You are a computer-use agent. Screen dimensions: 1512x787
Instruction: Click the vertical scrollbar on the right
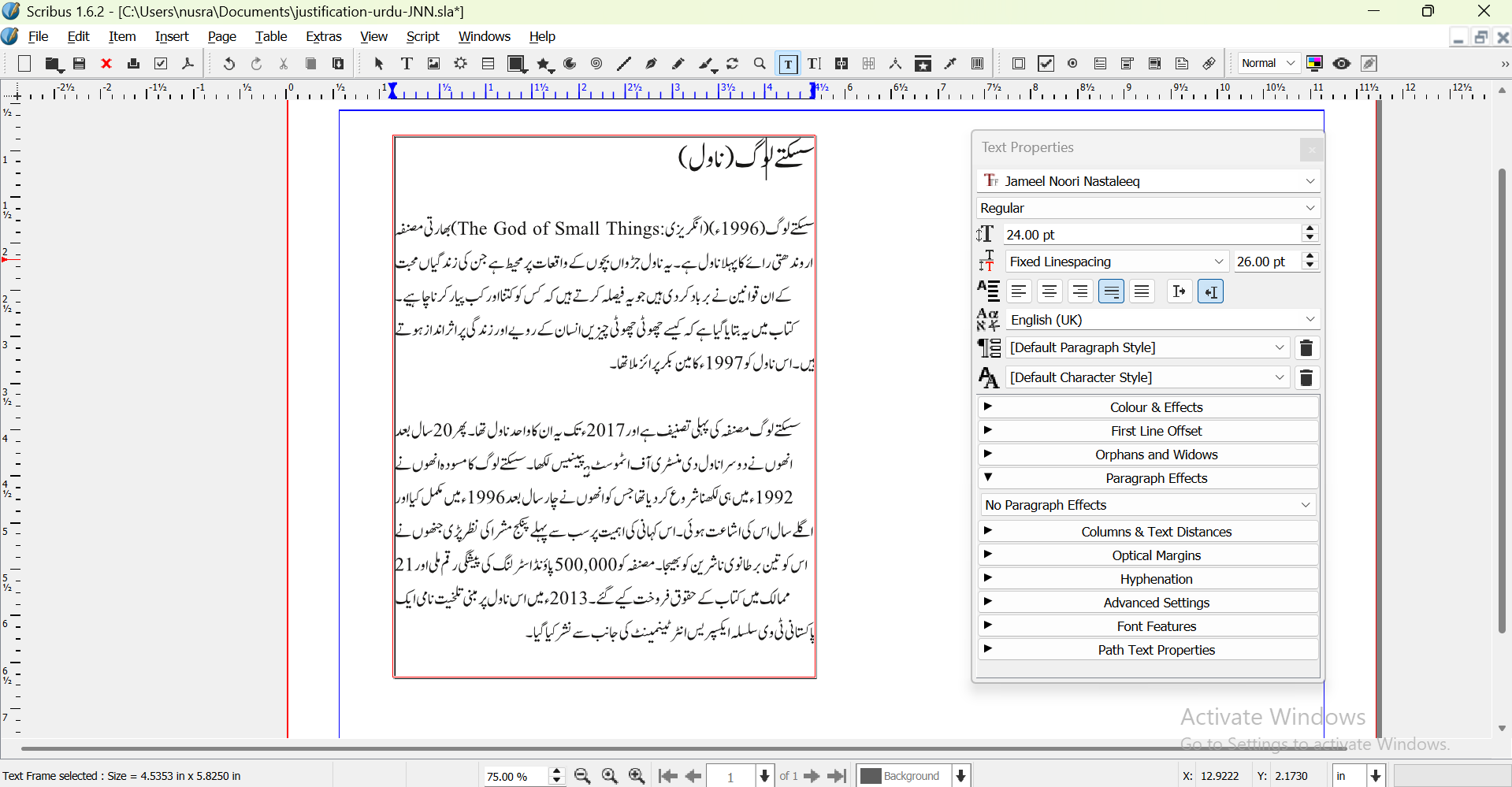1502,400
